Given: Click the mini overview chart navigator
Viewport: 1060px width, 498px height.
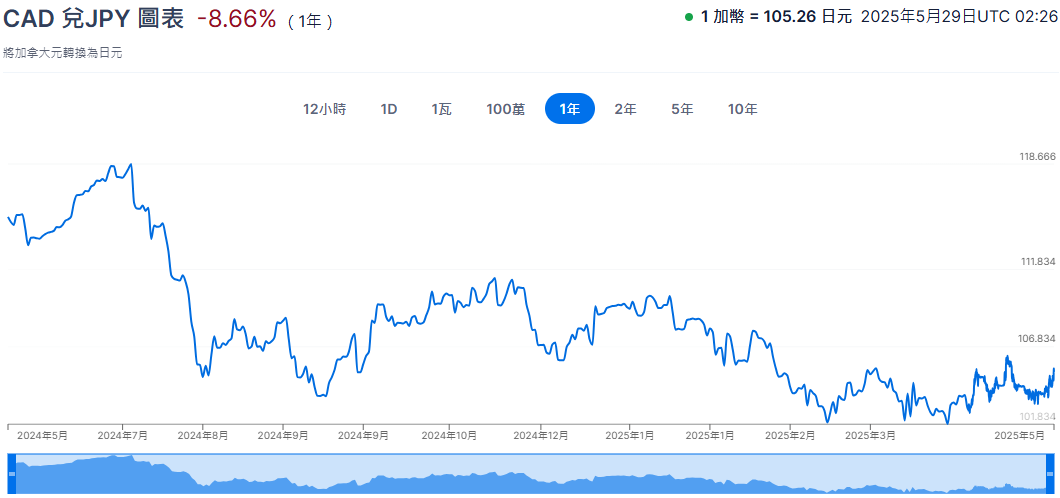Looking at the screenshot, I should [x=530, y=474].
